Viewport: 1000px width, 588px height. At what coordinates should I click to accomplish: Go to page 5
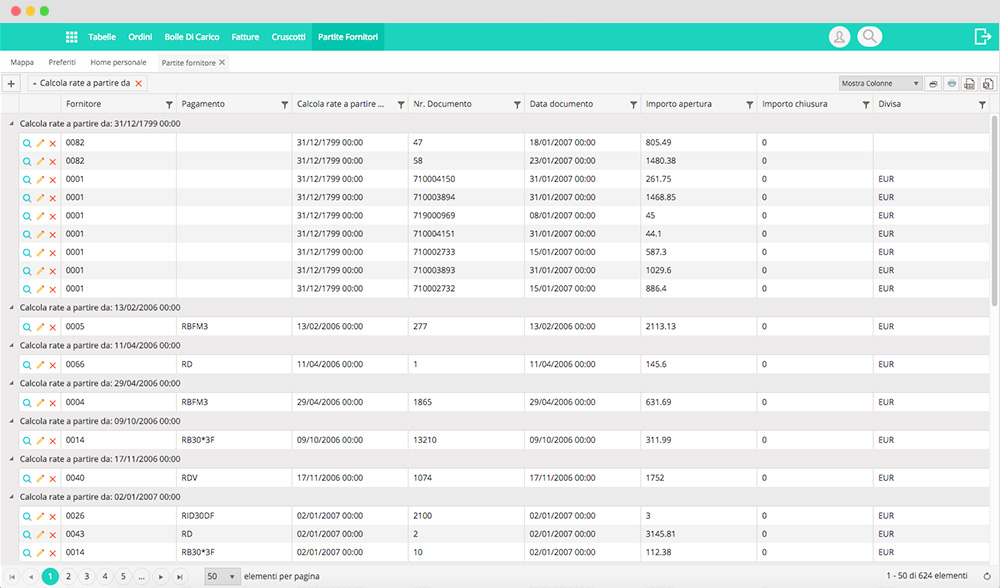click(x=123, y=577)
